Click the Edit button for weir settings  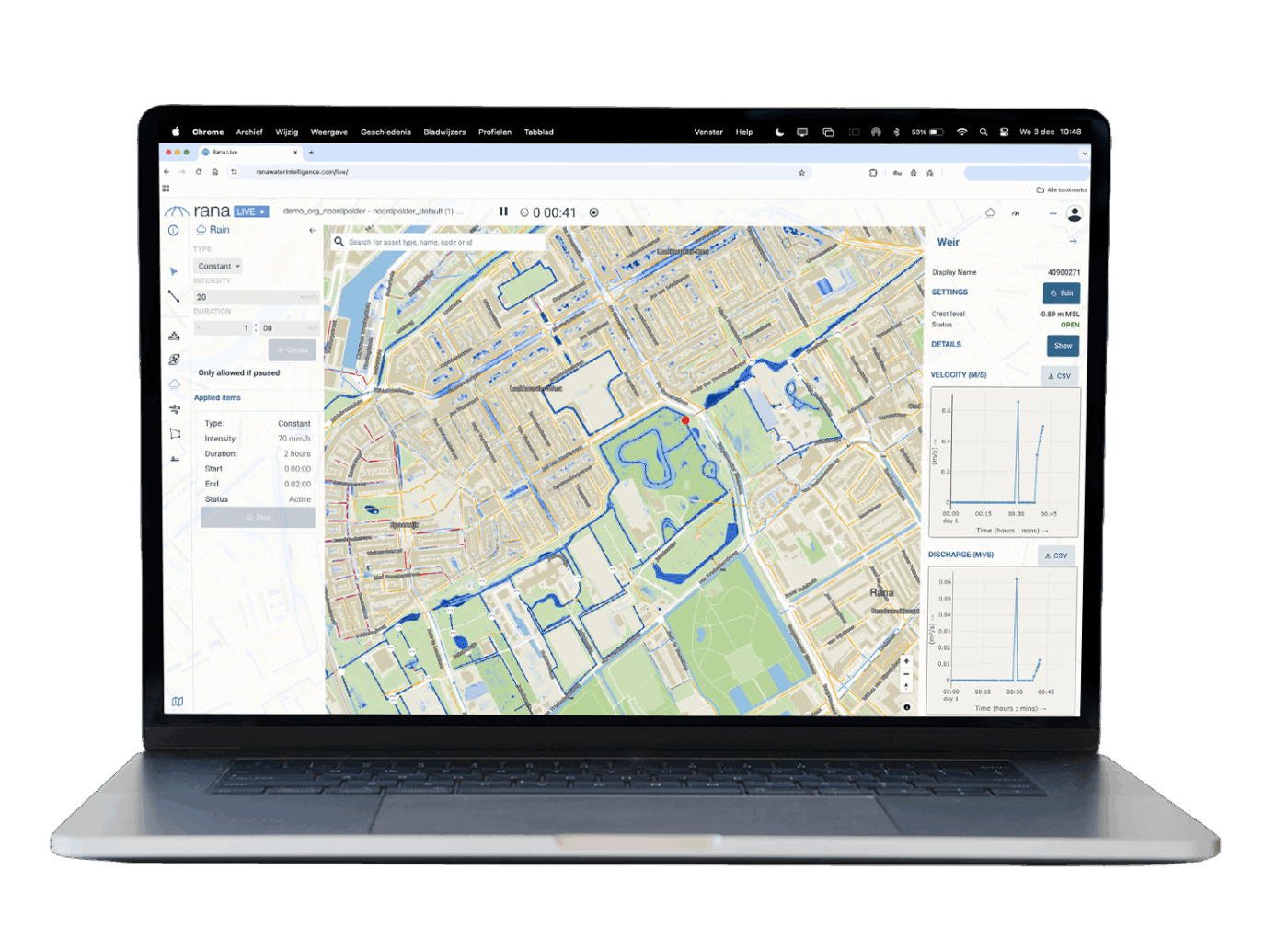coord(1062,293)
